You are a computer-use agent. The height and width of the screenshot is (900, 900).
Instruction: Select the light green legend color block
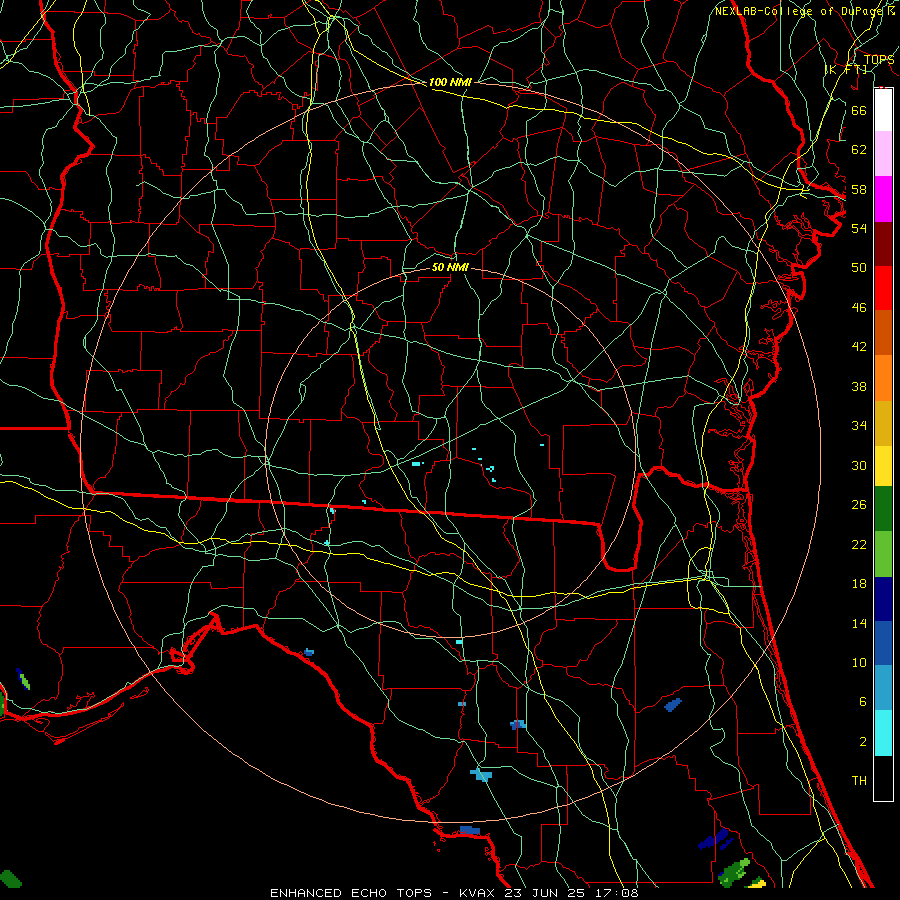point(883,554)
